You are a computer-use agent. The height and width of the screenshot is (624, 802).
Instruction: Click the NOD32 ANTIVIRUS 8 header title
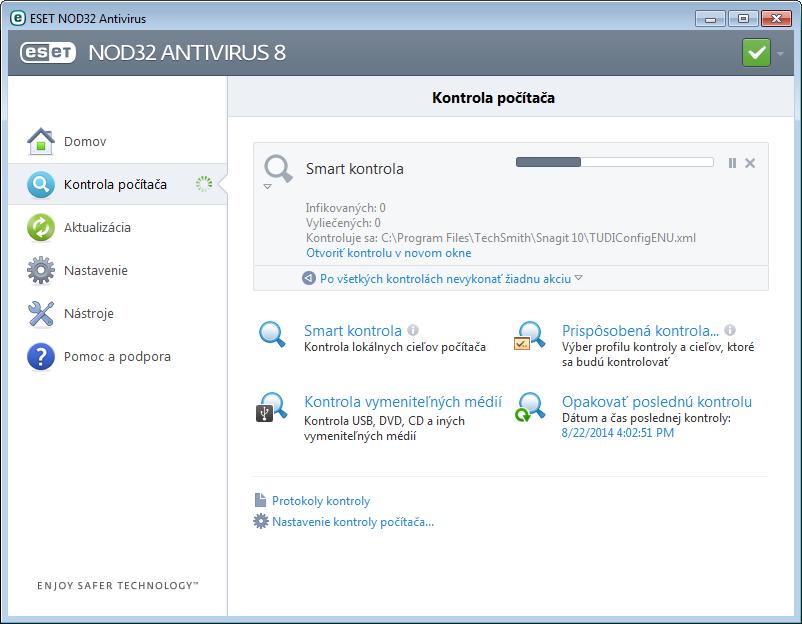point(187,53)
